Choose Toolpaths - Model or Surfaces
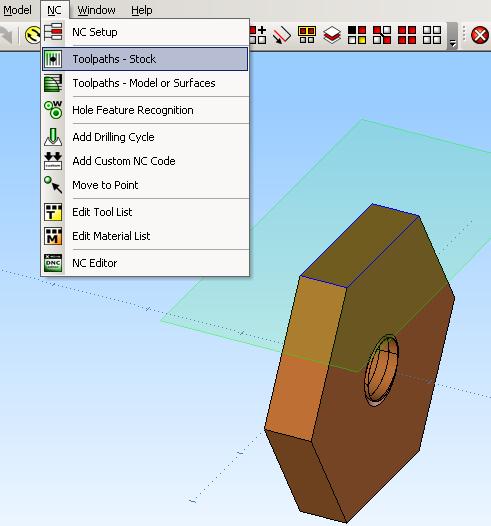This screenshot has height=526, width=491. click(x=145, y=83)
